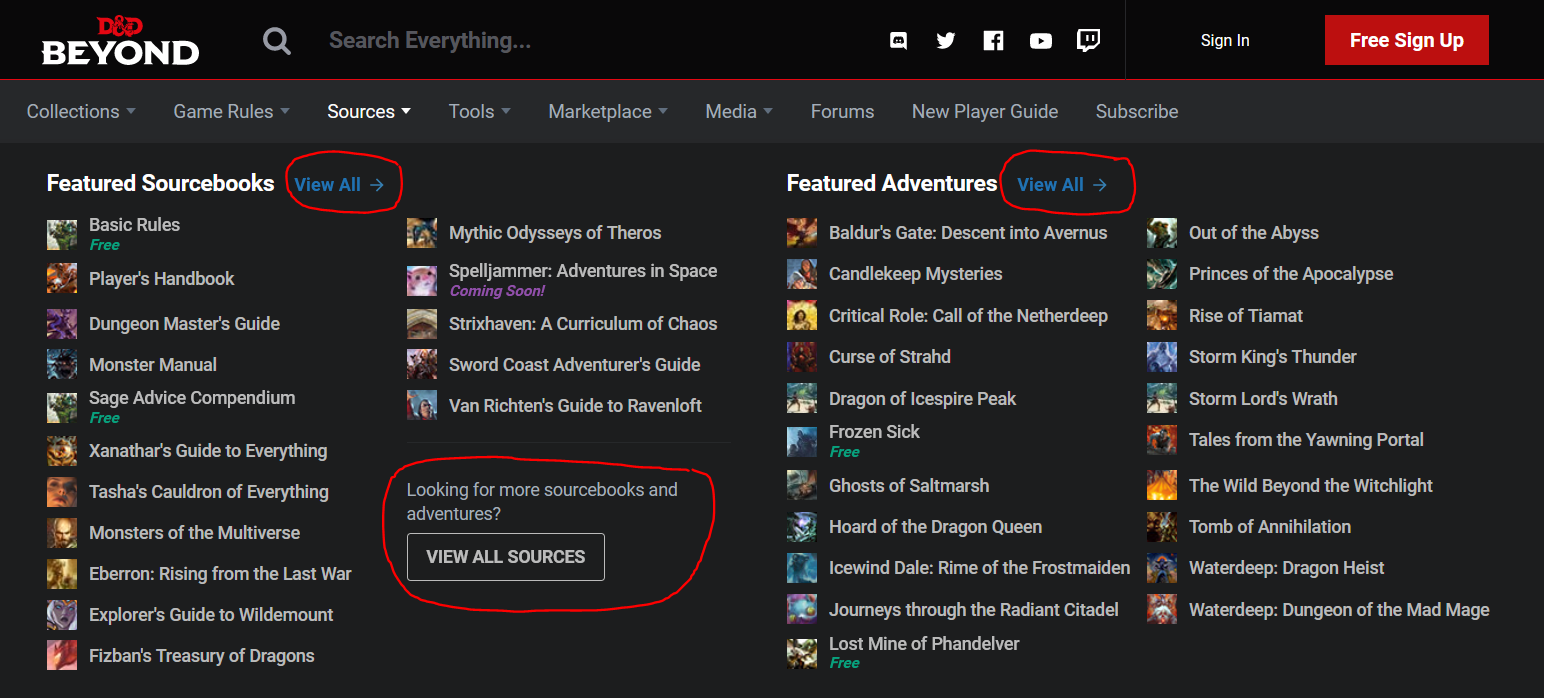The image size is (1544, 698).
Task: Click the Free Sign Up button
Action: point(1407,40)
